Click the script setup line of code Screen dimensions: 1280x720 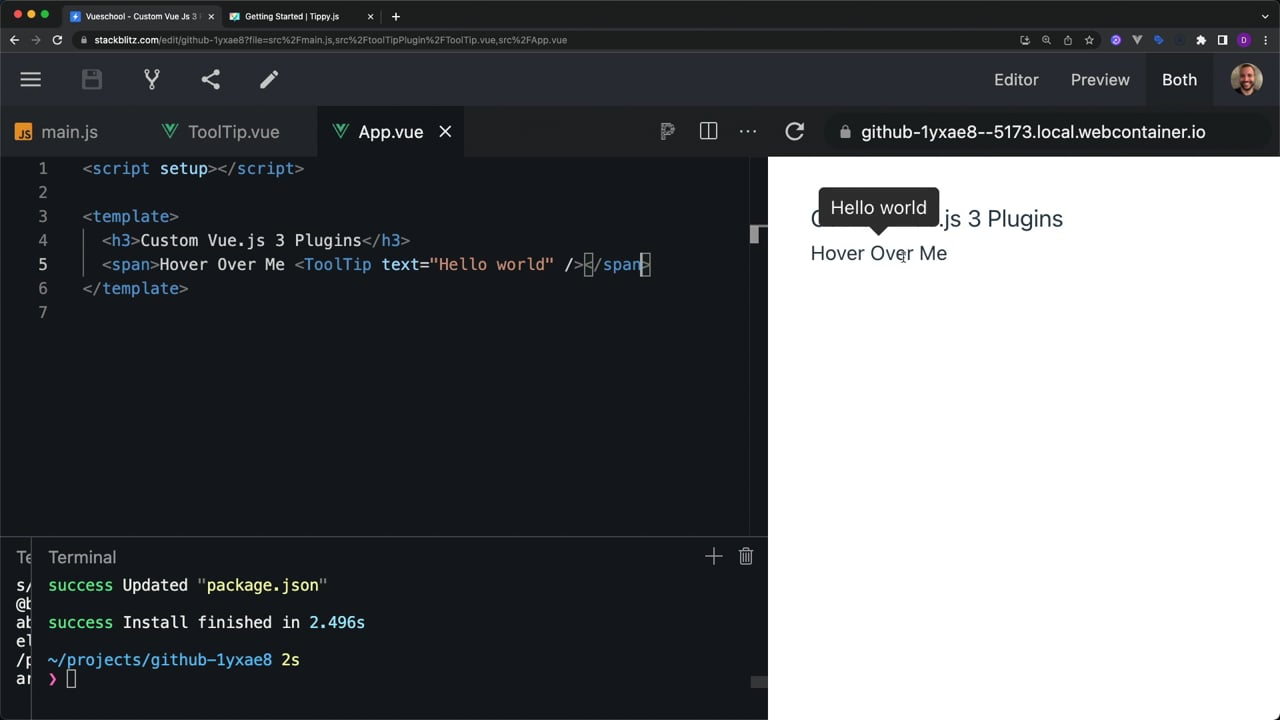click(x=193, y=168)
